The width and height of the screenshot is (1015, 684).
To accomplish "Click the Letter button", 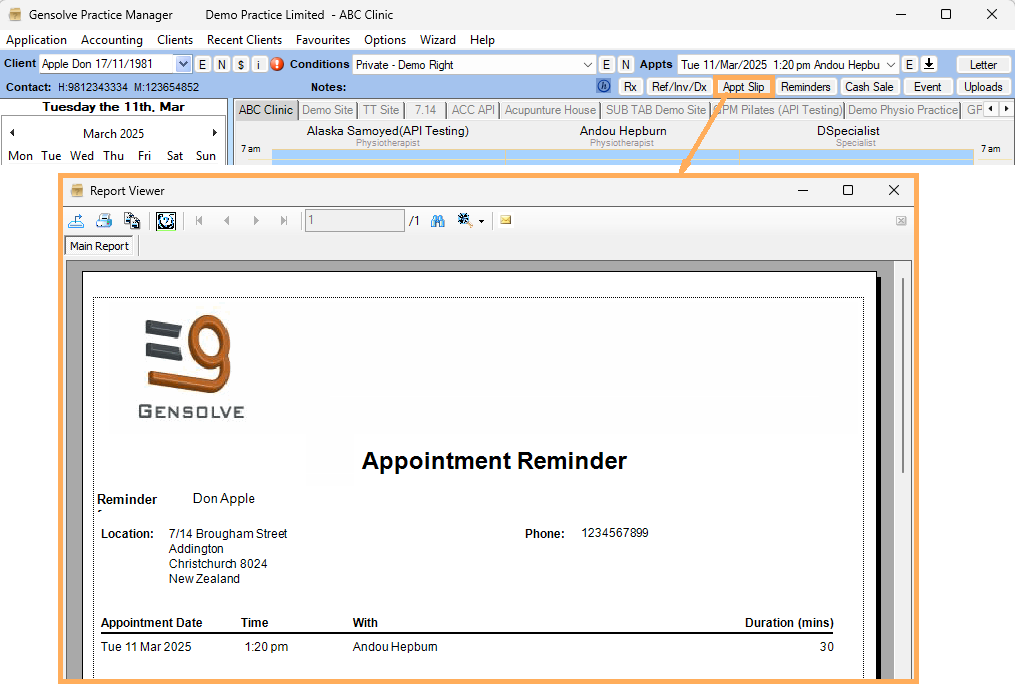I will click(983, 65).
